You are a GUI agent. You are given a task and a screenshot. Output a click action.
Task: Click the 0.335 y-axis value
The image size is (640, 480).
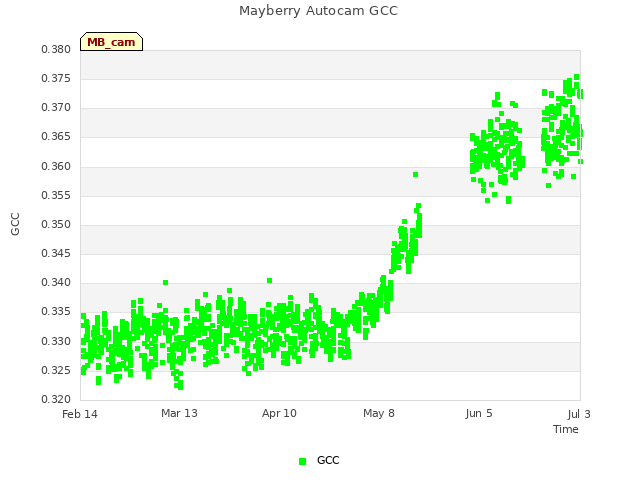coord(56,312)
